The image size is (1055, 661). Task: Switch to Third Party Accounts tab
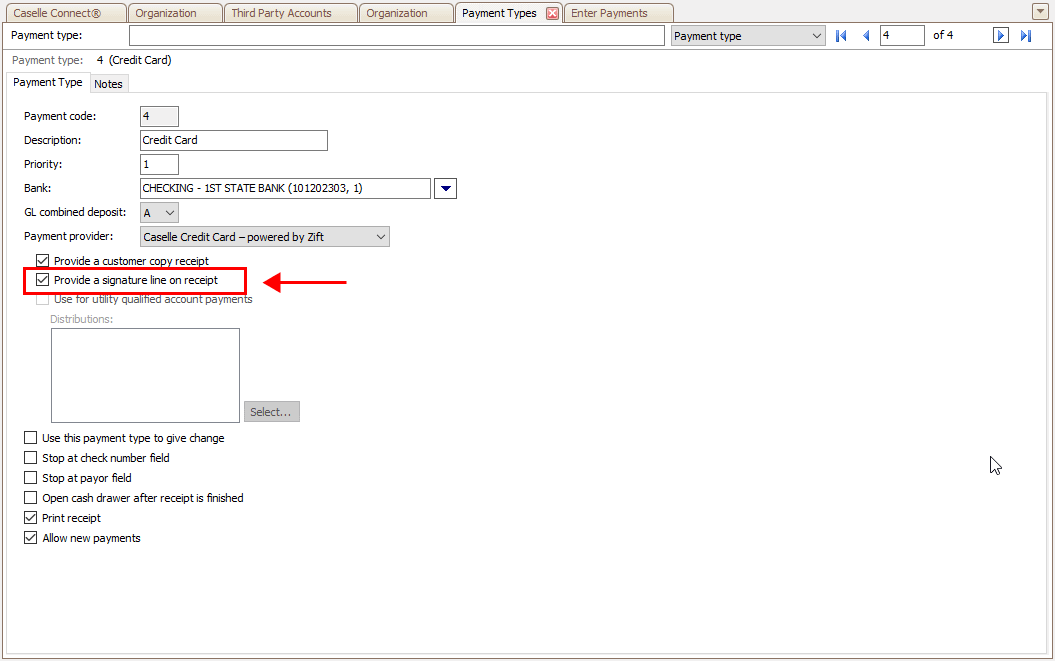[281, 13]
